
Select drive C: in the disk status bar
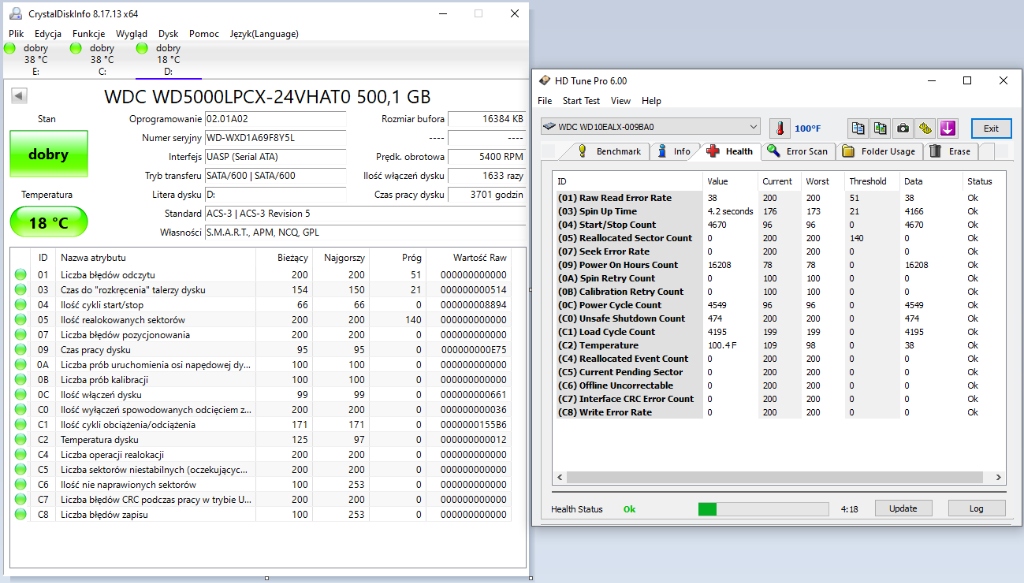point(102,59)
